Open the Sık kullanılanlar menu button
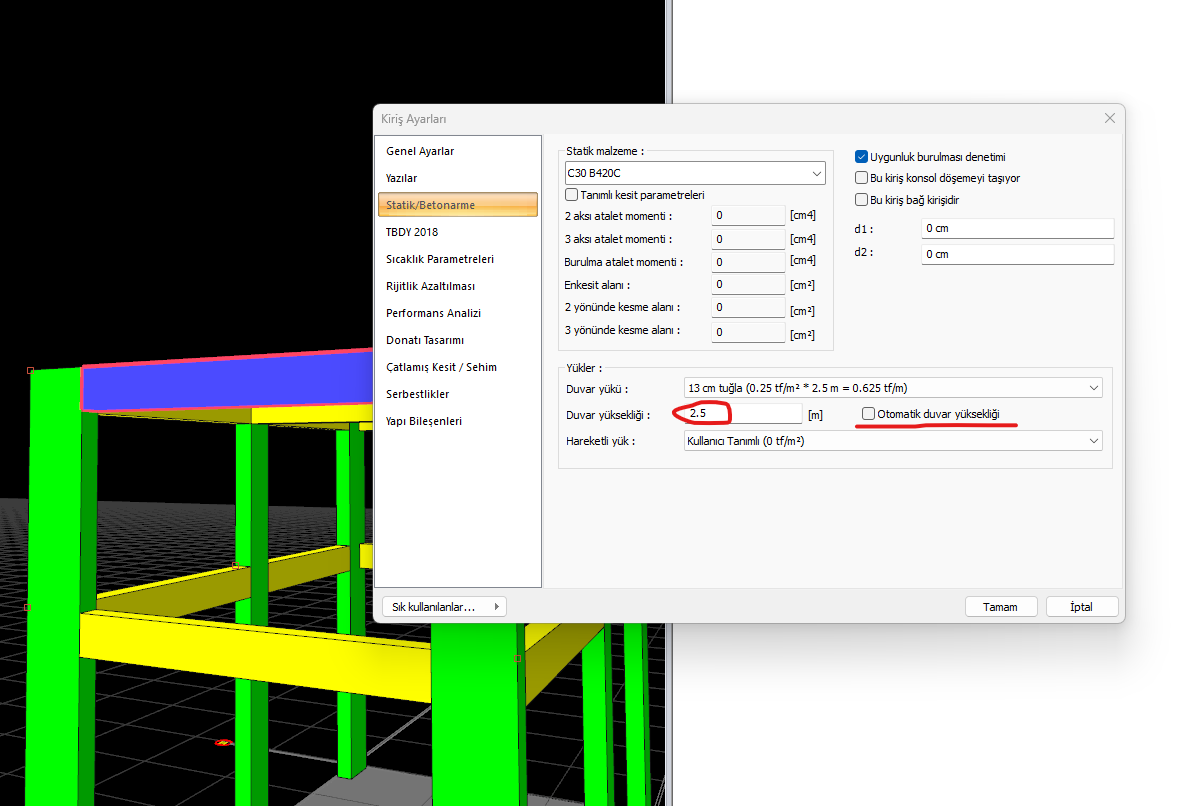 444,606
